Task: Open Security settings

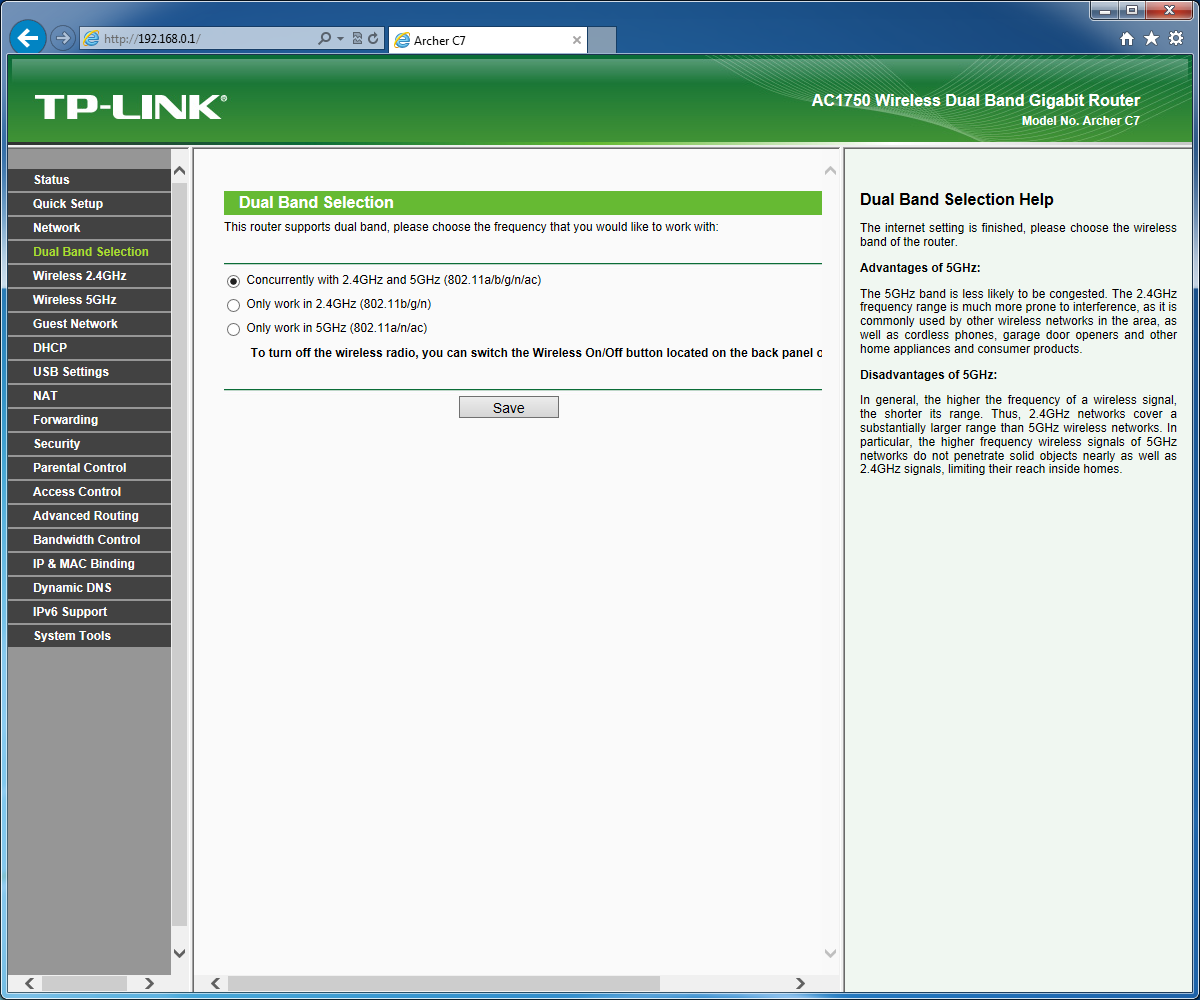Action: (89, 444)
